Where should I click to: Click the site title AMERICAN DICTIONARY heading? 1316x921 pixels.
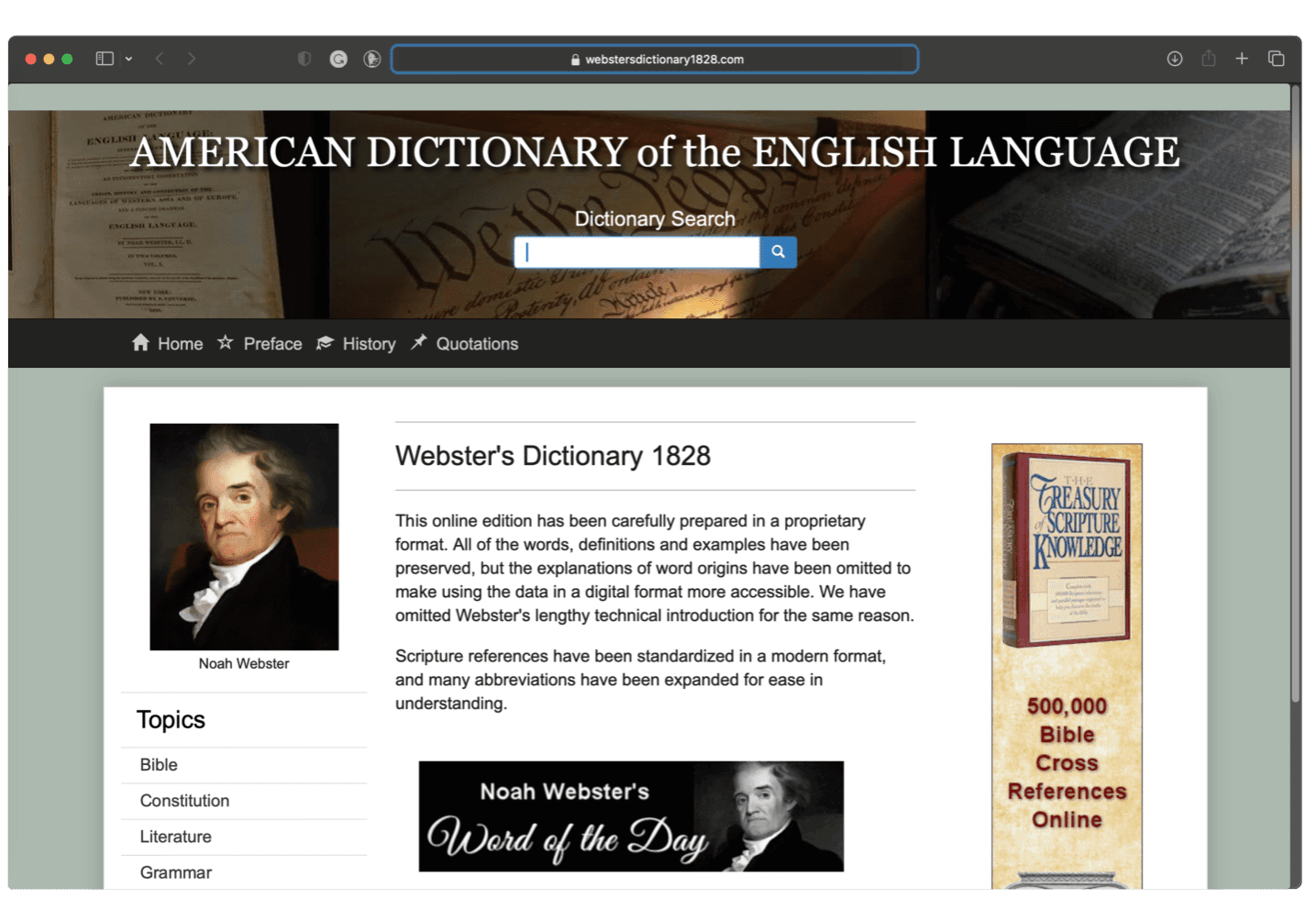tap(655, 152)
